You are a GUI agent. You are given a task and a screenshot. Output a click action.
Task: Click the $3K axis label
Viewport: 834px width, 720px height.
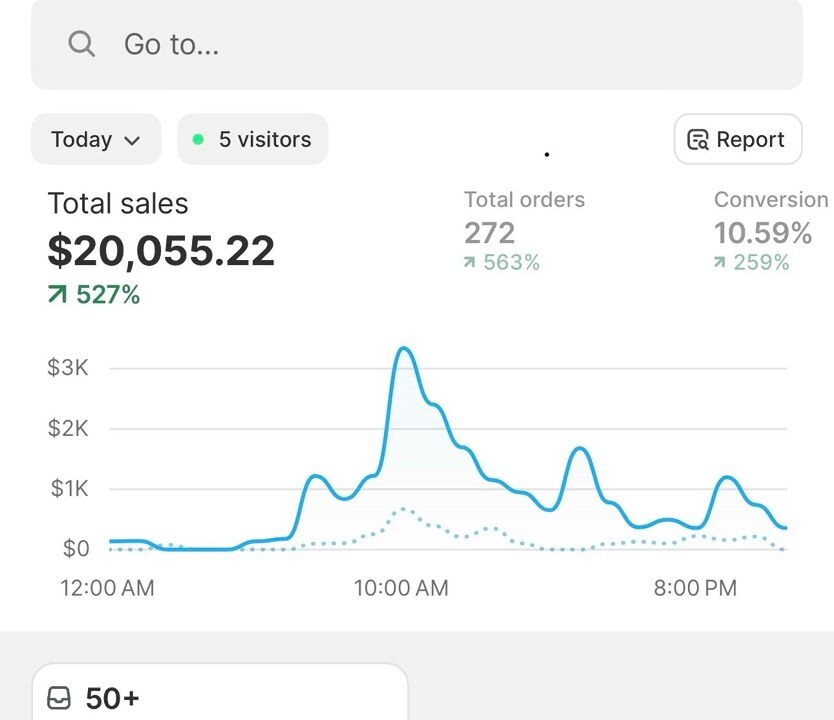coord(68,367)
